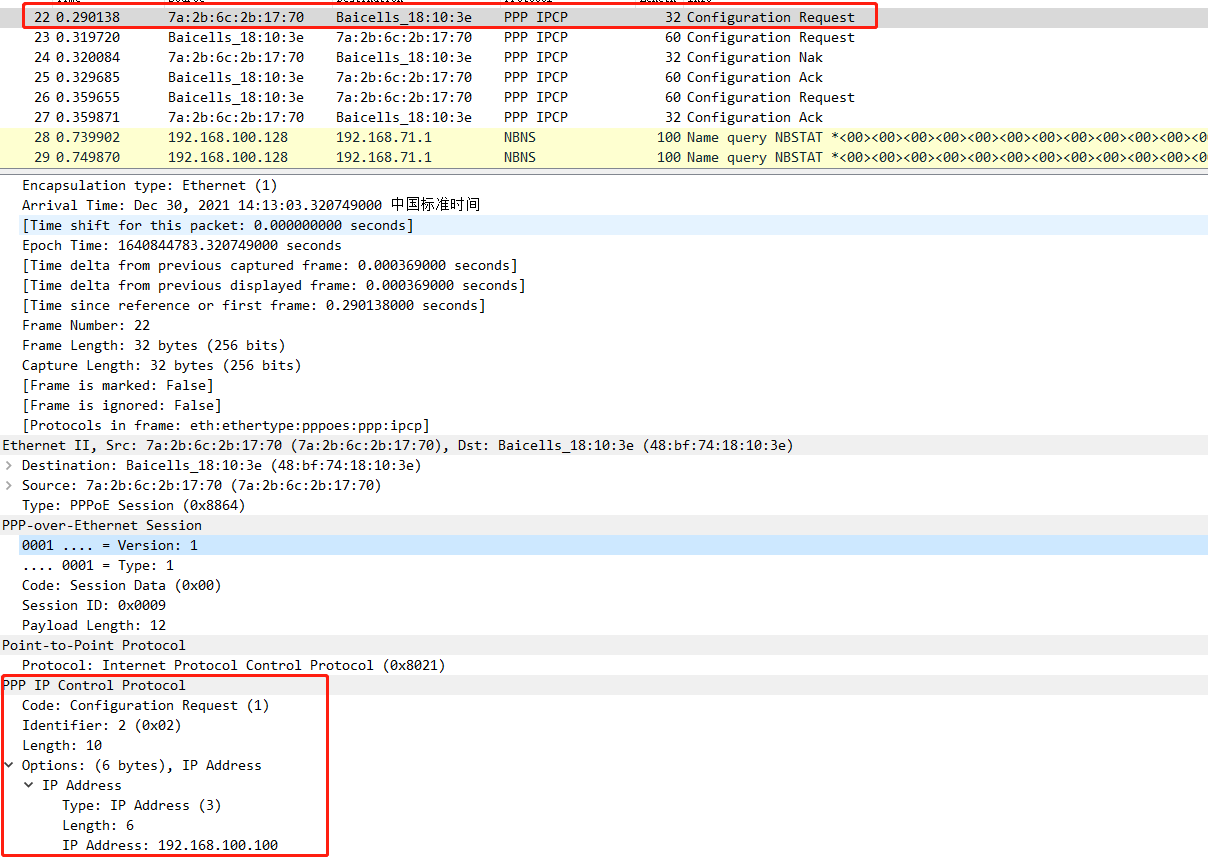
Task: Select packet 23 Configuration Request row
Action: tap(604, 37)
